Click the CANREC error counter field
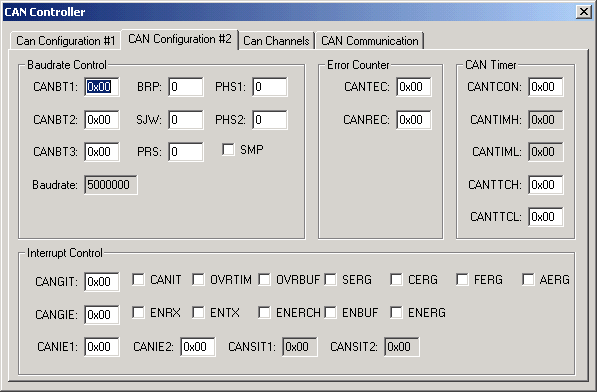 coord(414,120)
